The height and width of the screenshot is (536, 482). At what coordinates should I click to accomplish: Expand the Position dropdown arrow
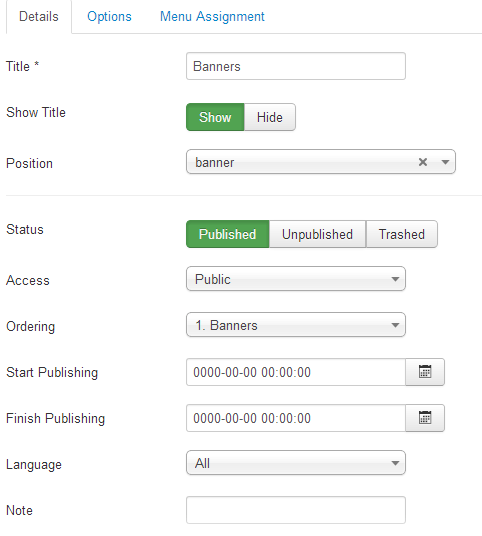[x=445, y=162]
